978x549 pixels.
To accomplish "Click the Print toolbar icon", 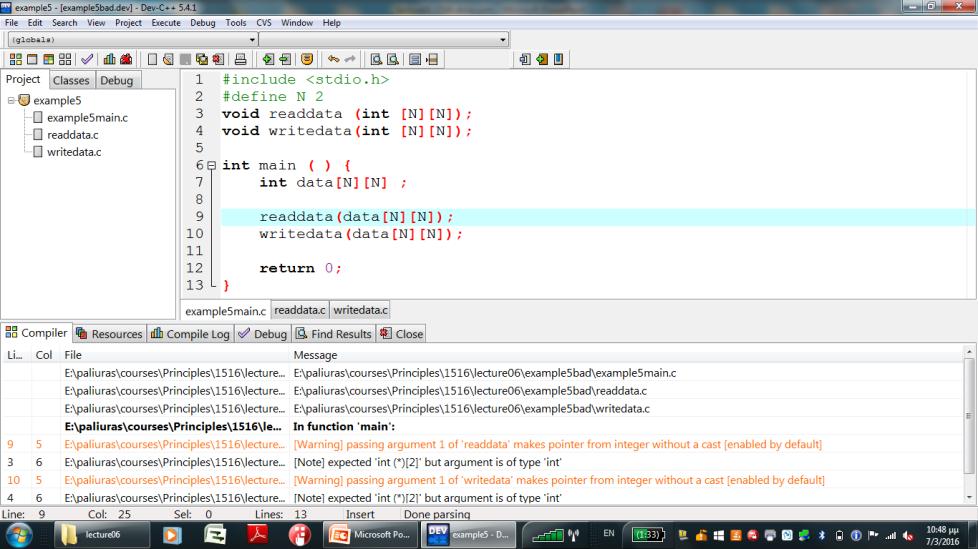I will [x=240, y=59].
